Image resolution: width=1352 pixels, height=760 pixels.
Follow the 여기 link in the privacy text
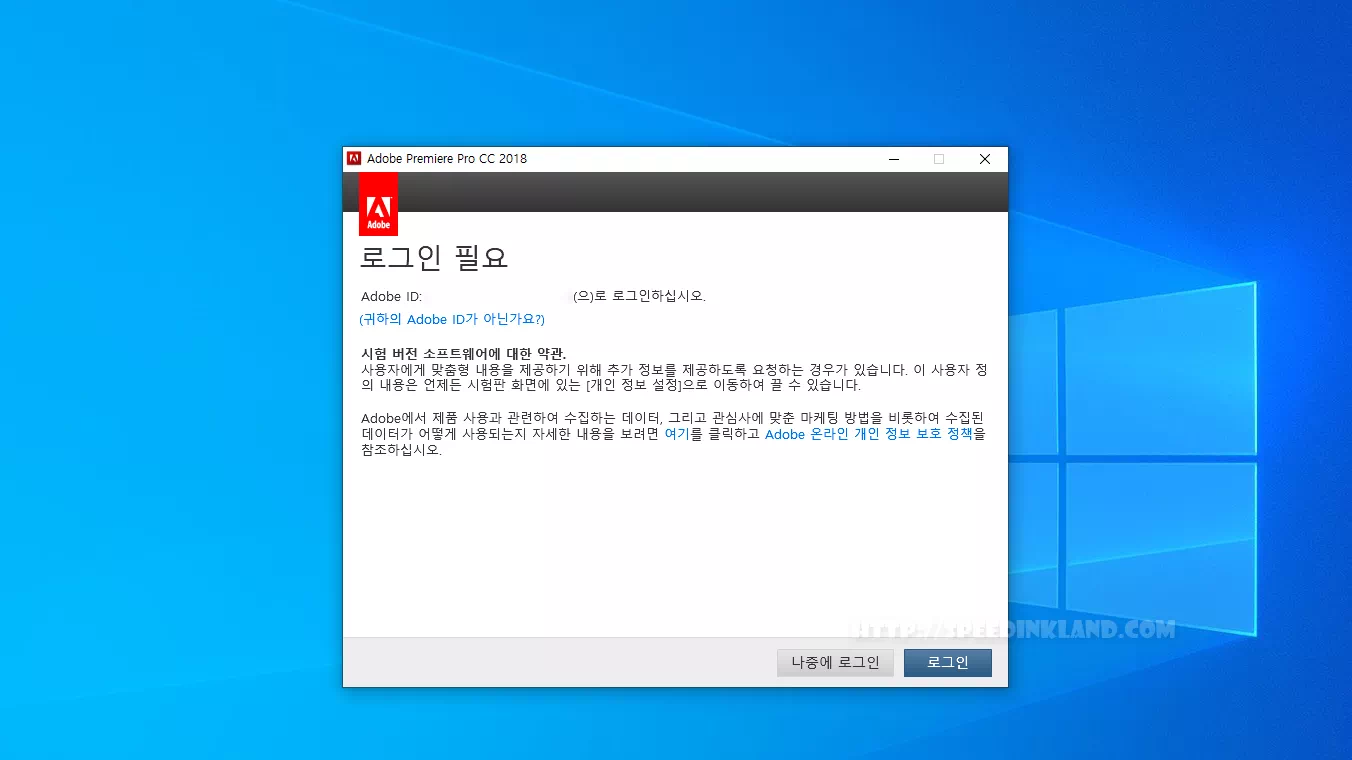point(677,435)
